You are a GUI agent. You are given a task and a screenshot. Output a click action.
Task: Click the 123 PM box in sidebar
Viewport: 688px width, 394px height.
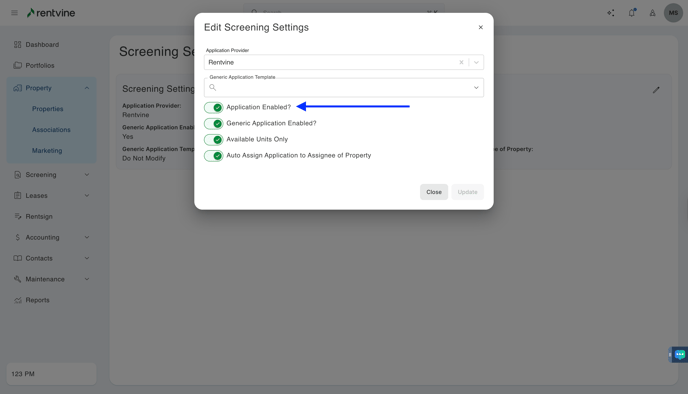tap(51, 374)
